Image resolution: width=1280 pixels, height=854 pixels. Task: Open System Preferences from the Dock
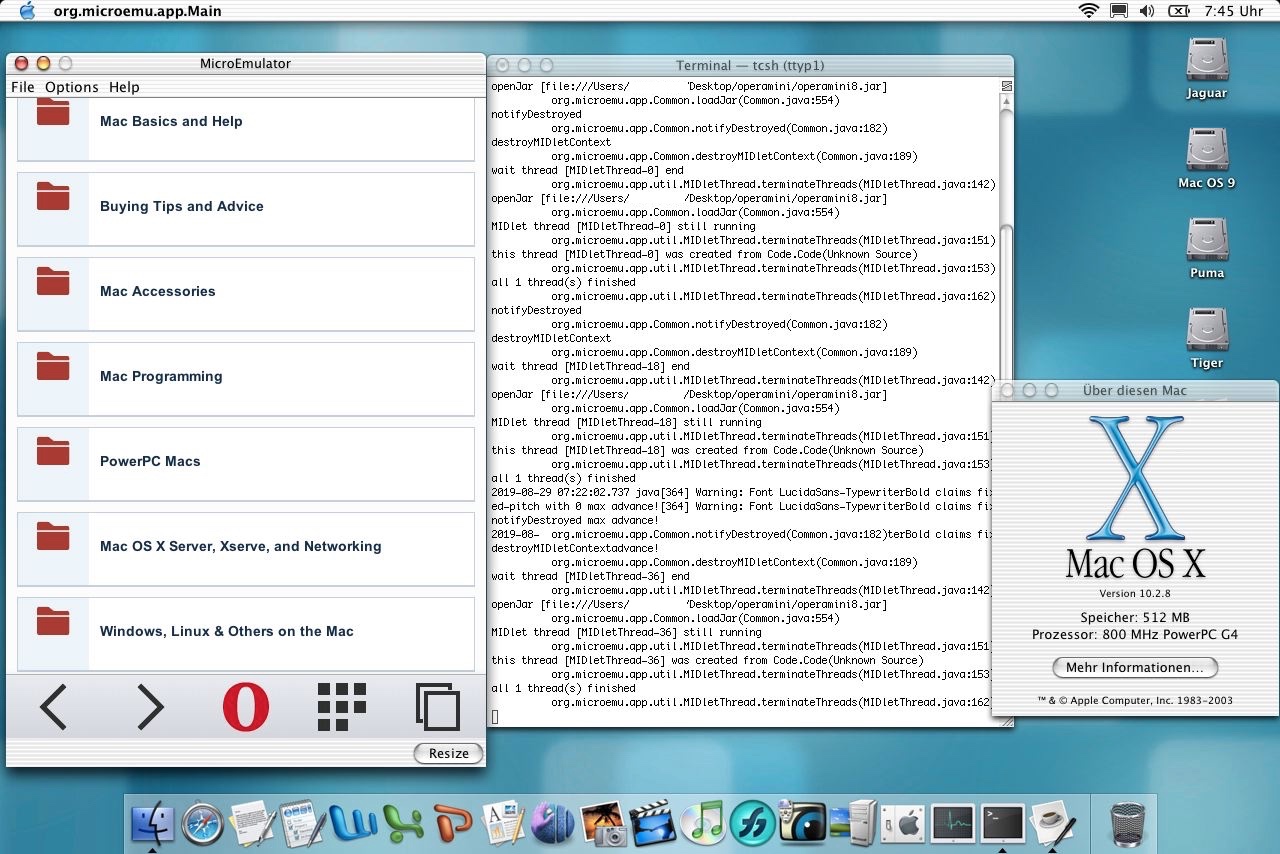pos(903,823)
